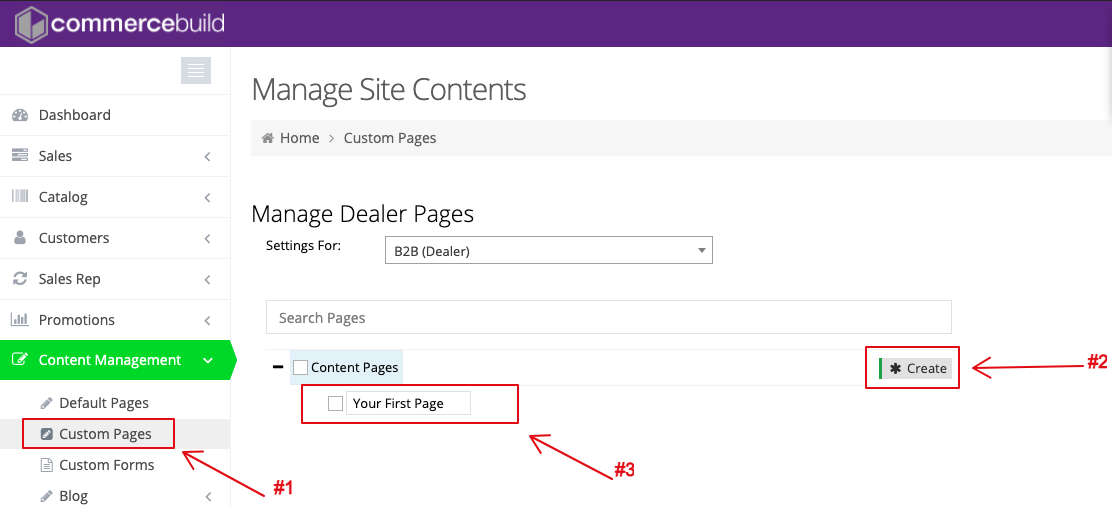This screenshot has width=1112, height=507.
Task: Click the Sales icon in sidebar
Action: [x=20, y=156]
